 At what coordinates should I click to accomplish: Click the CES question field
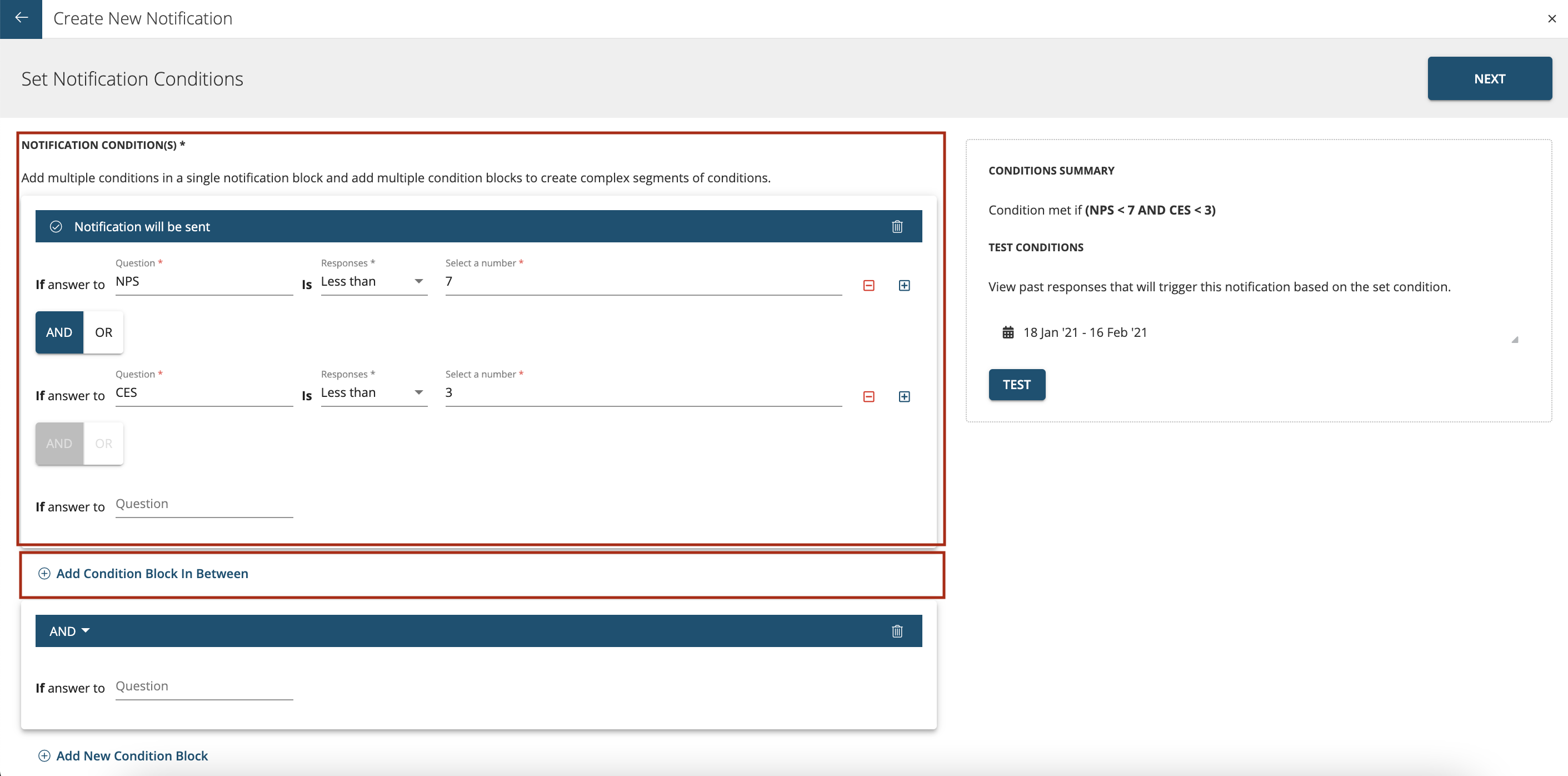[204, 393]
